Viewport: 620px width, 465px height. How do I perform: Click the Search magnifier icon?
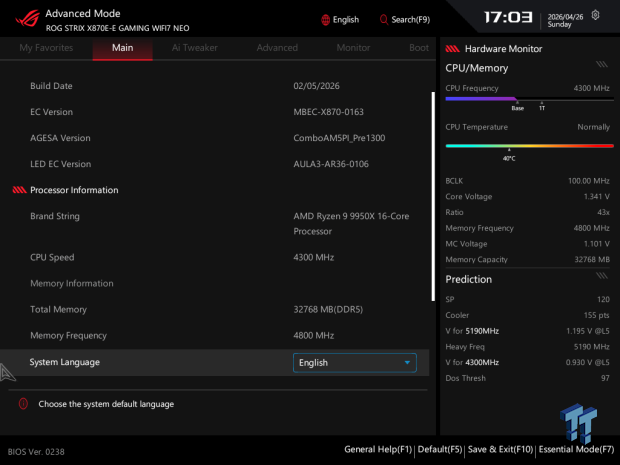383,19
